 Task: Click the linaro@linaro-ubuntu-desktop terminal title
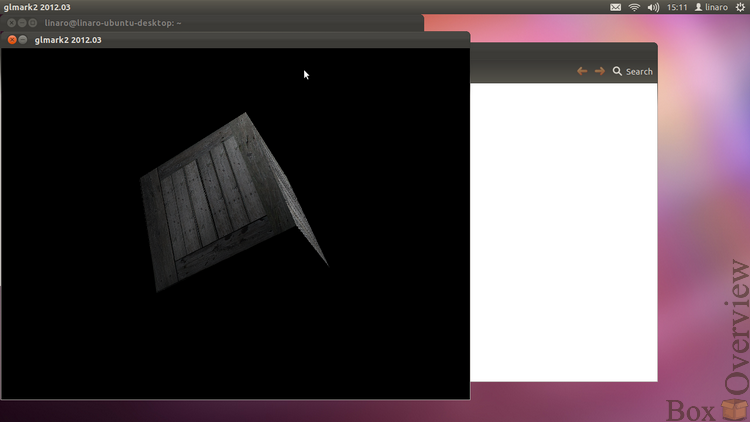113,23
